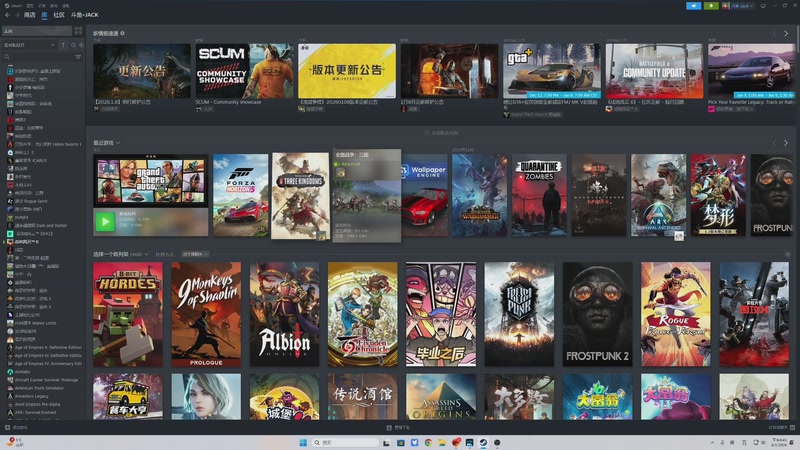The height and width of the screenshot is (450, 800).
Task: Open the Rogue Prince of Persia cover
Action: tap(676, 314)
